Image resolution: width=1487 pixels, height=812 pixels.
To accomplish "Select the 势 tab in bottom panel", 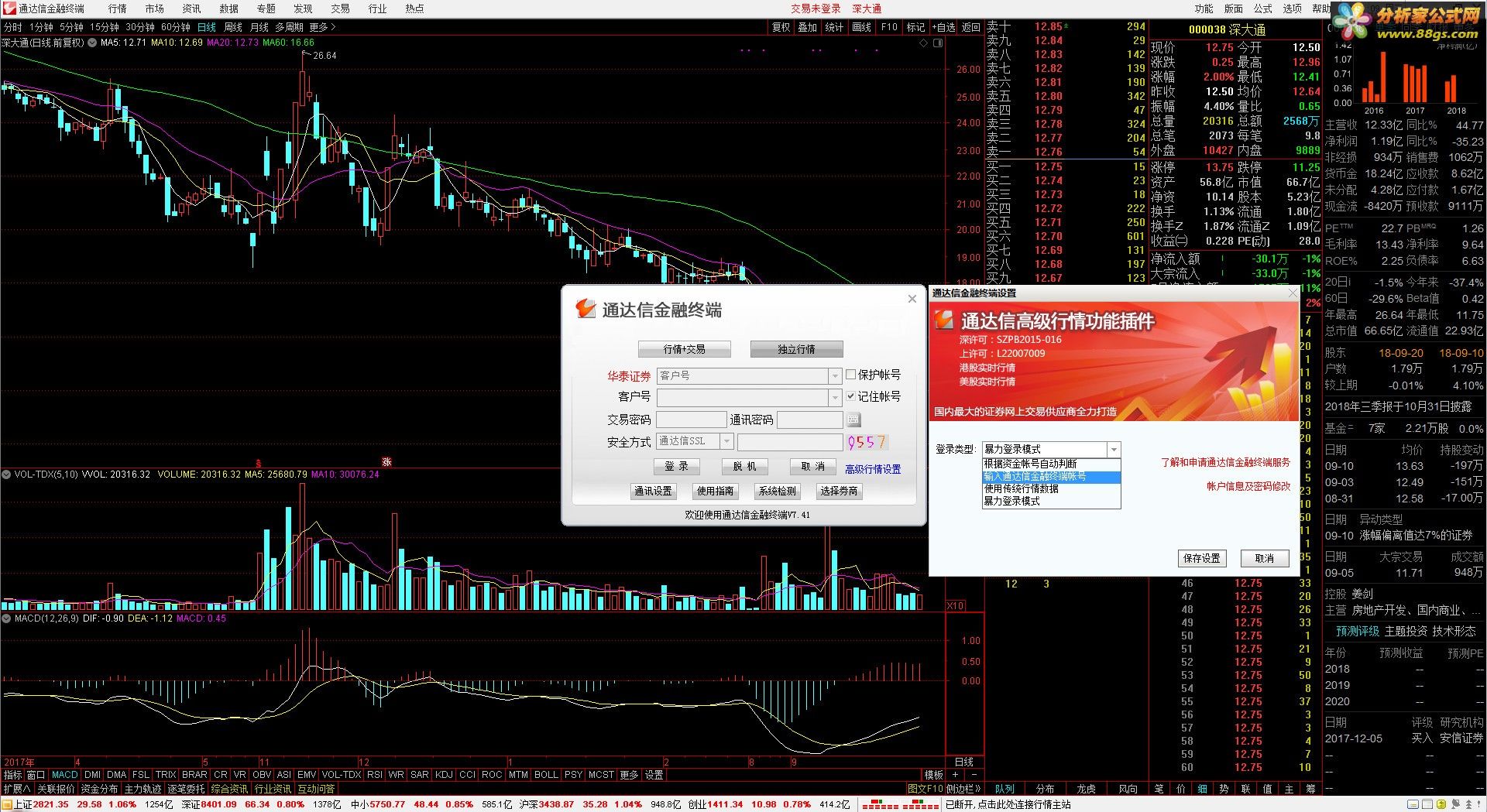I will [x=1224, y=789].
